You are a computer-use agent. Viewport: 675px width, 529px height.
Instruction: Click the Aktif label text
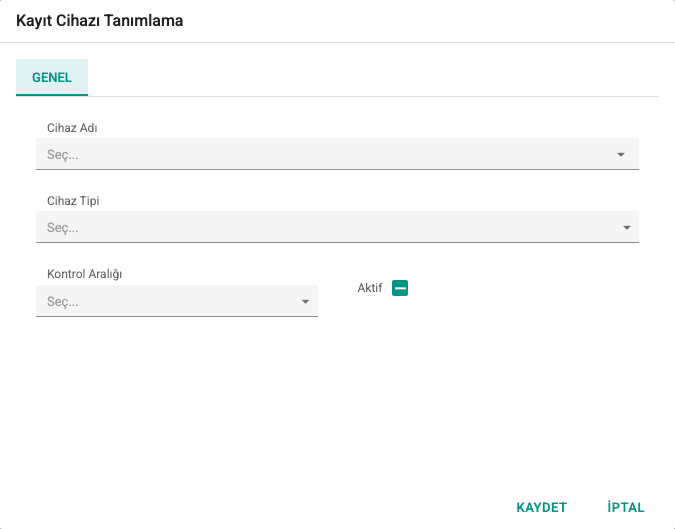(x=370, y=288)
